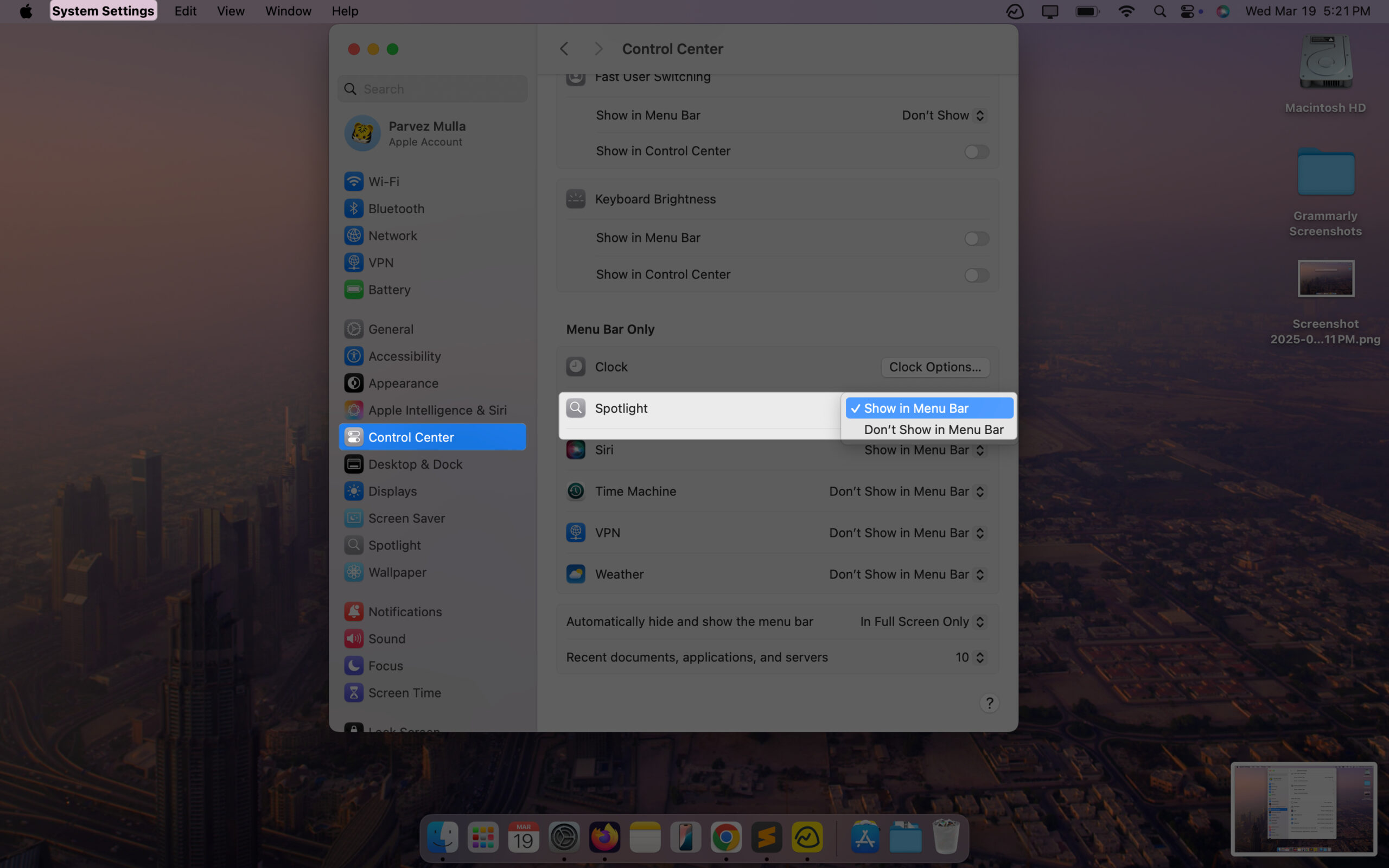This screenshot has height=868, width=1389.
Task: Choose Don't Show in Menu Bar option
Action: click(x=933, y=430)
